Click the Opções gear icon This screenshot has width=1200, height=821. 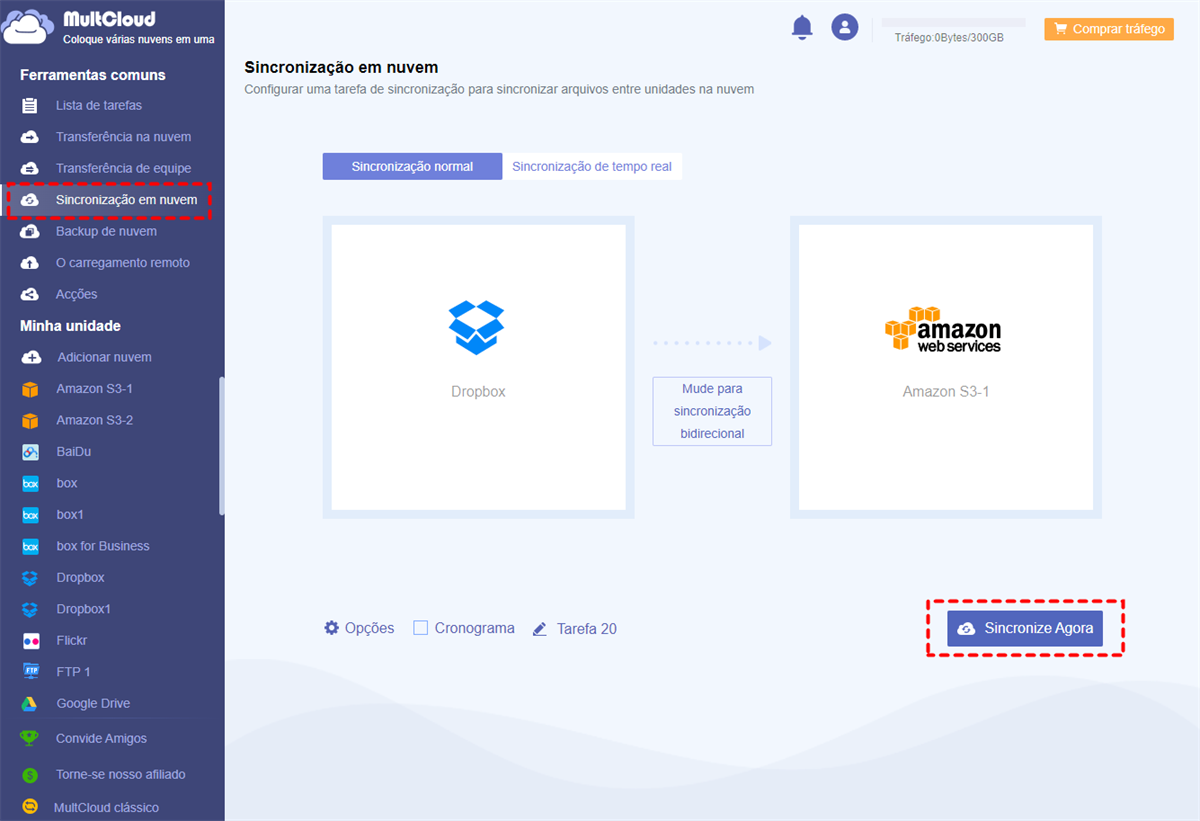point(332,628)
